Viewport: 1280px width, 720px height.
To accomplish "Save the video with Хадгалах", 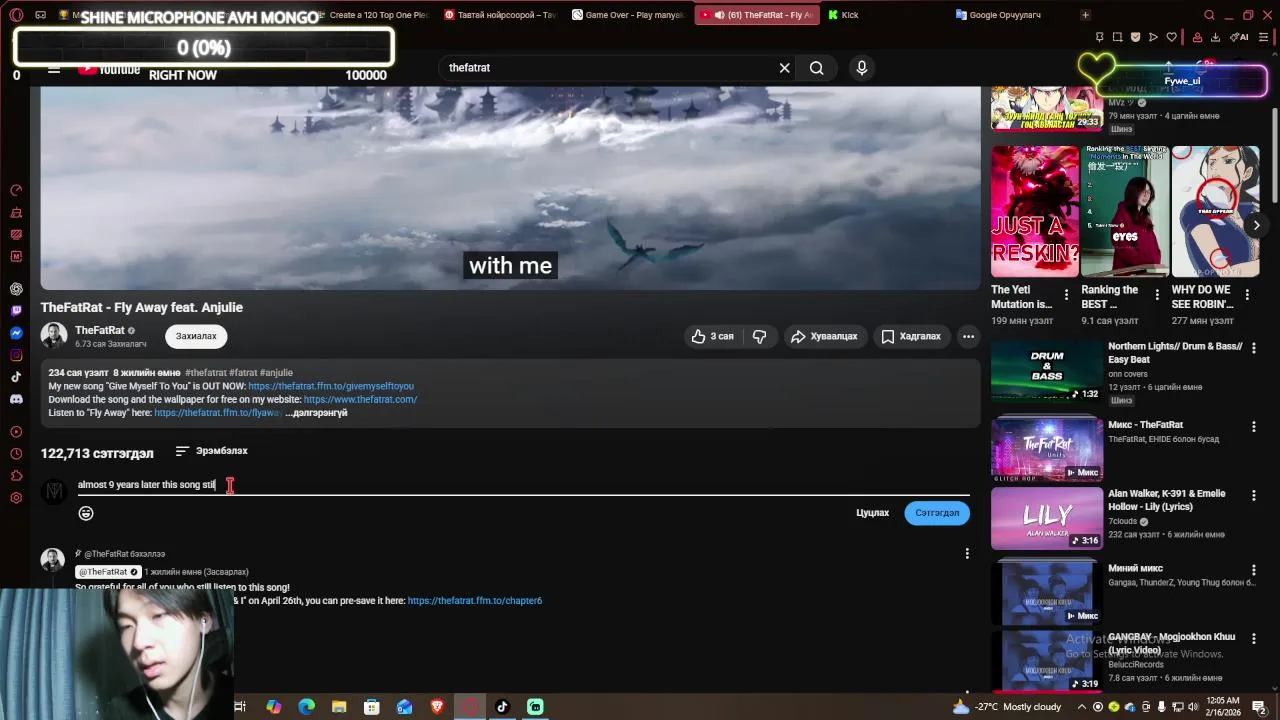I will point(911,337).
